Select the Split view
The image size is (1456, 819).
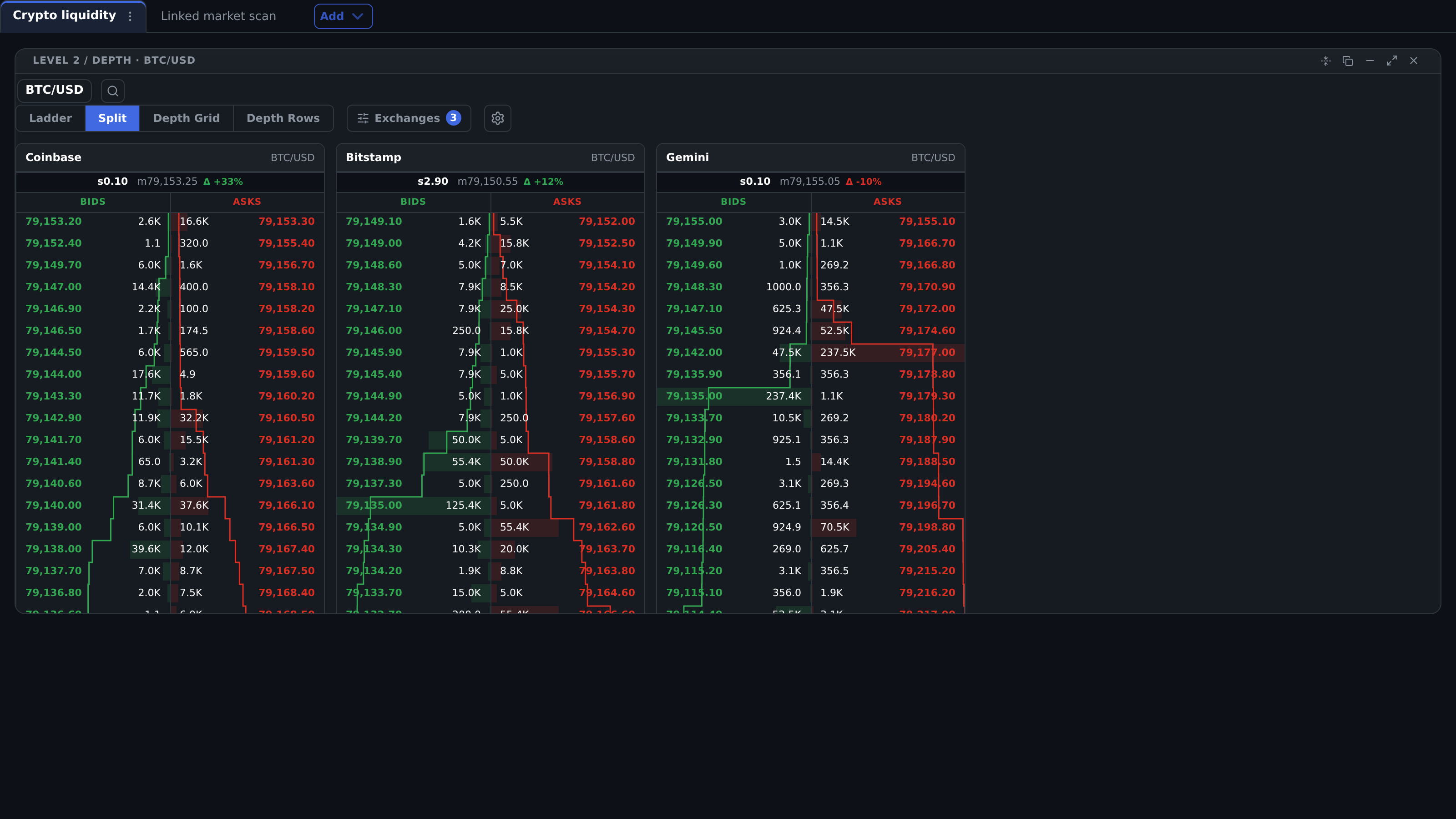[x=112, y=118]
